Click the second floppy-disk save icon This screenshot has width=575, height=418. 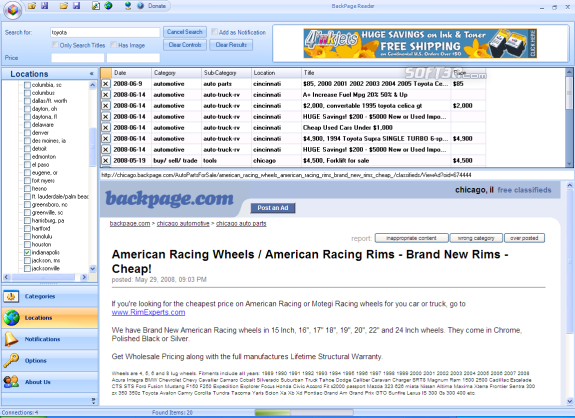point(77,6)
